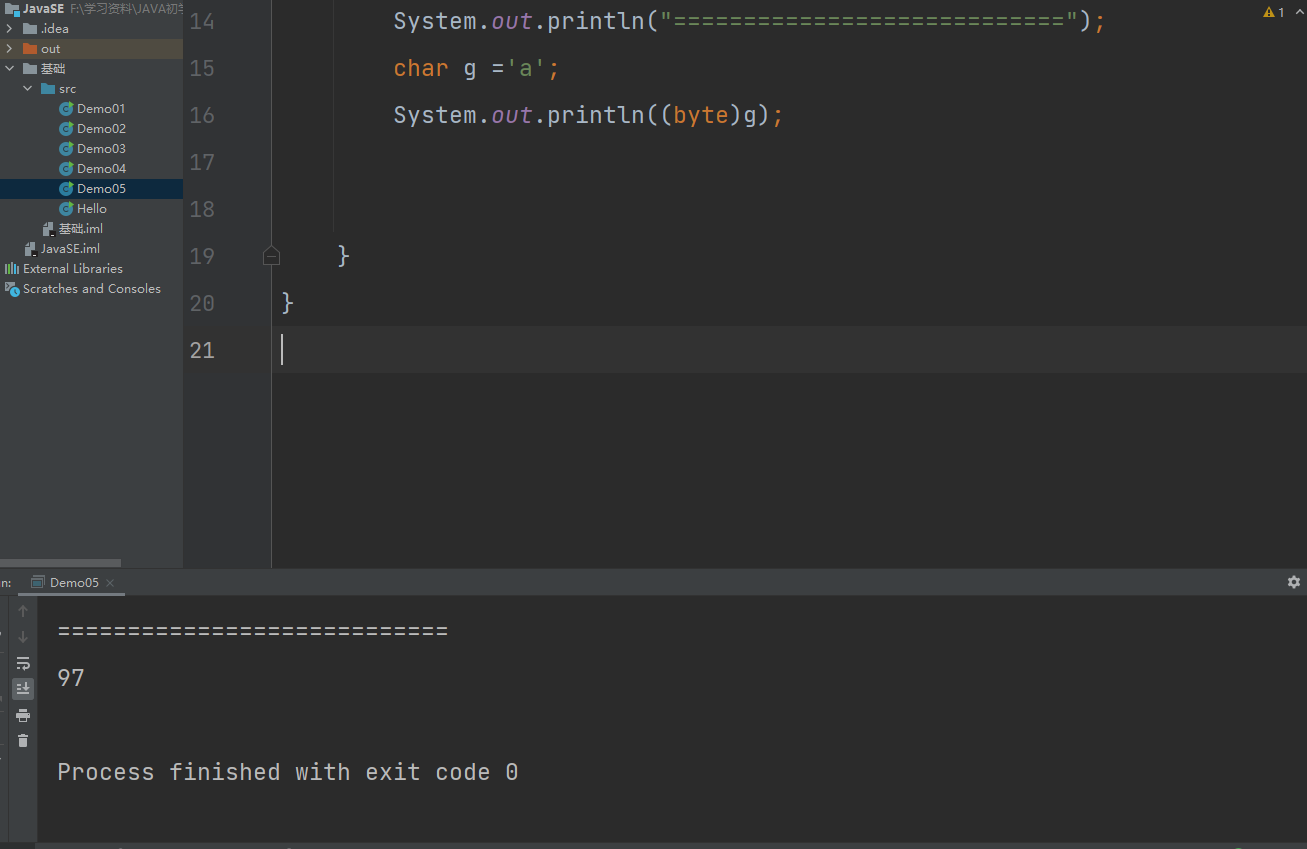Image resolution: width=1307 pixels, height=849 pixels.
Task: Toggle scroll to end of console
Action: coord(23,689)
